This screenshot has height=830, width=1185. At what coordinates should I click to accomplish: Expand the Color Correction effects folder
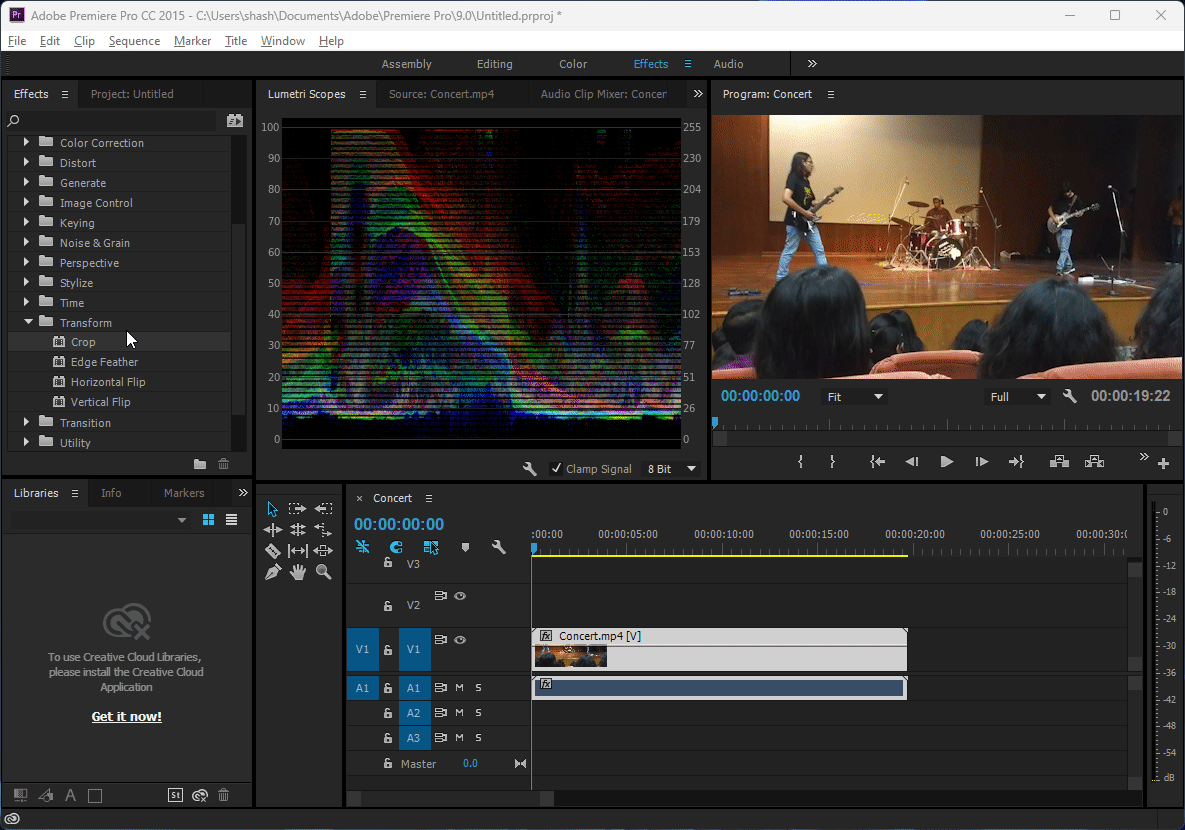click(x=27, y=142)
